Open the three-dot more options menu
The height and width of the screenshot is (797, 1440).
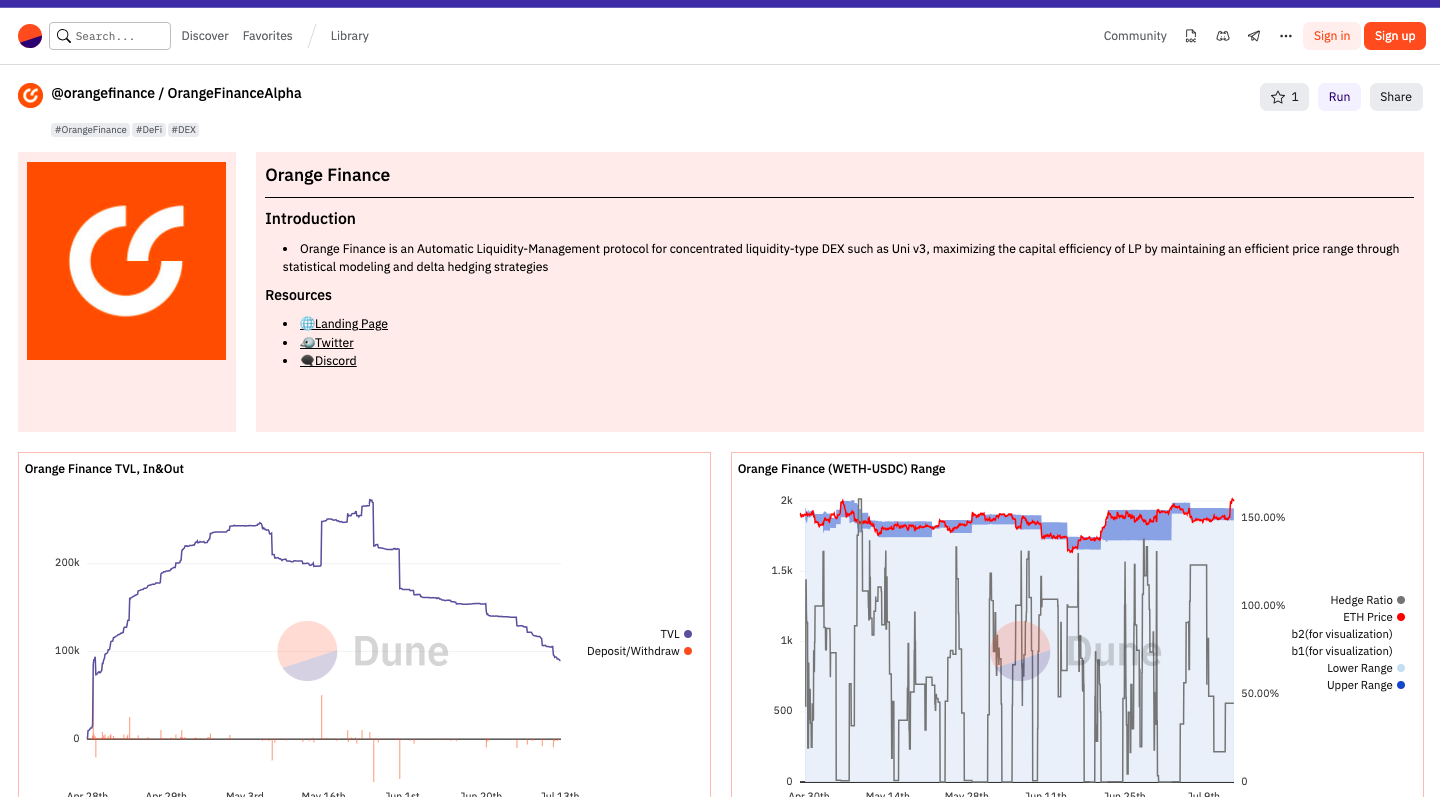click(x=1286, y=36)
